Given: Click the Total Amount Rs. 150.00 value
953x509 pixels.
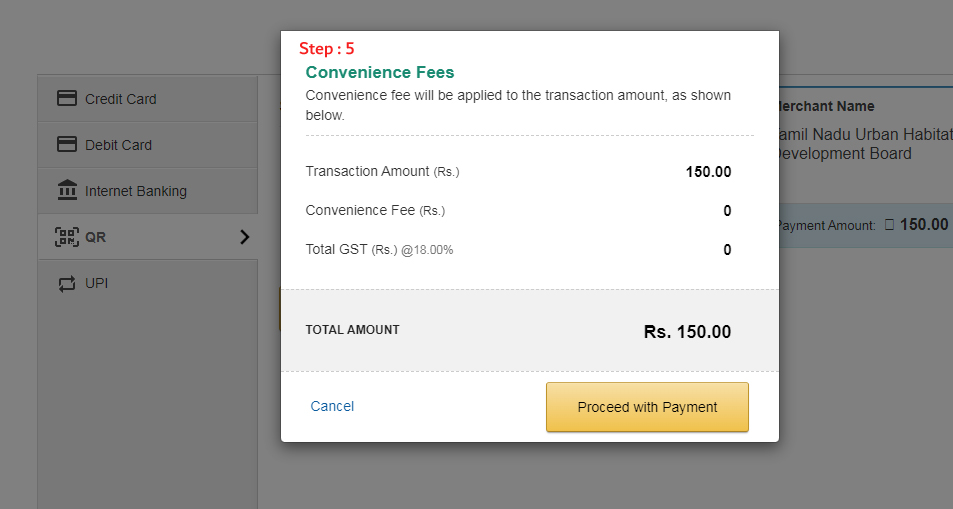Looking at the screenshot, I should (687, 331).
